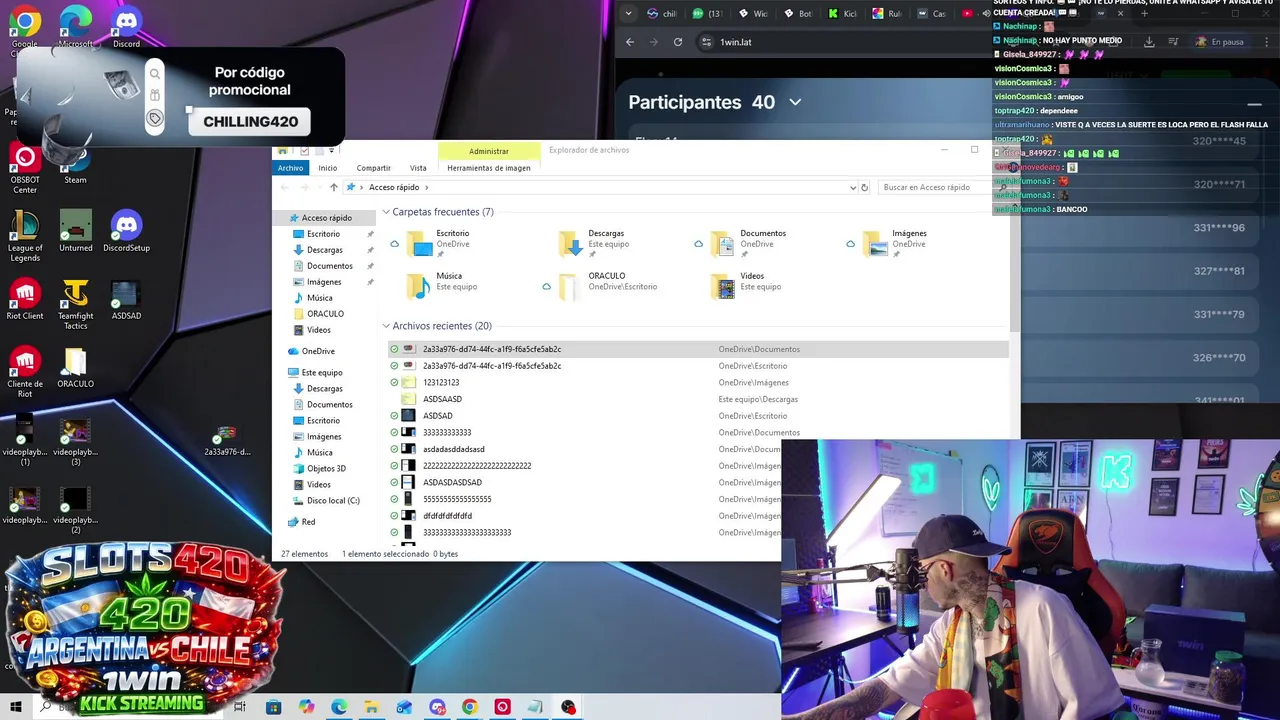
Task: Refresh the File Explorer address bar
Action: [x=865, y=187]
